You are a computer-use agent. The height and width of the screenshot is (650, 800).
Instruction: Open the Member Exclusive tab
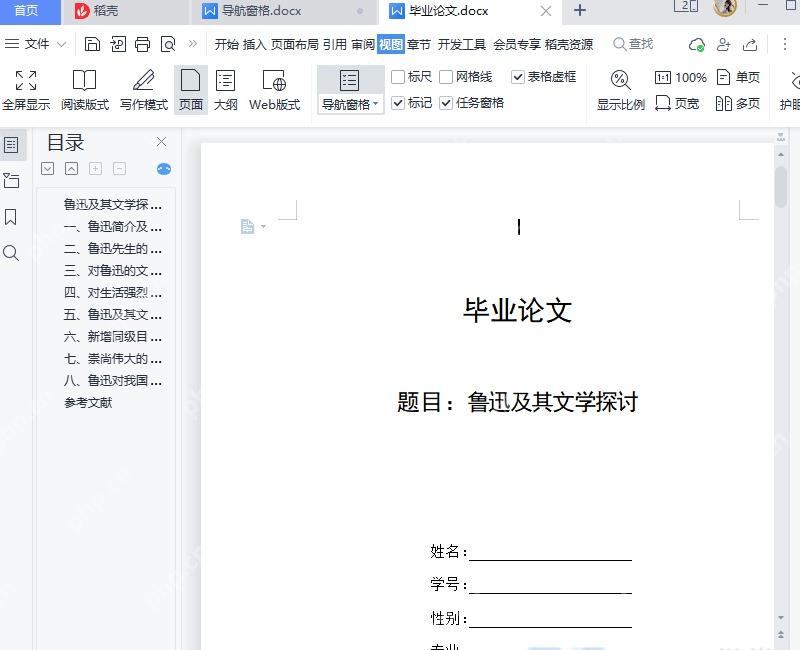pos(516,44)
